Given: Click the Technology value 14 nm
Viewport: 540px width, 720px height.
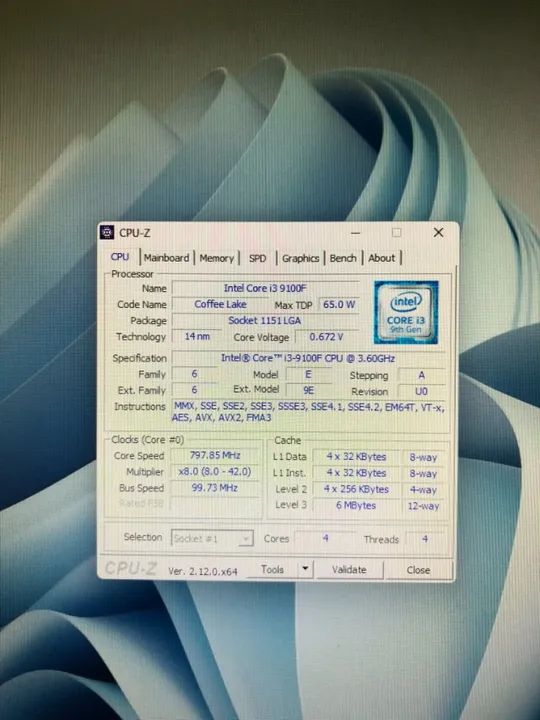Looking at the screenshot, I should [x=197, y=337].
